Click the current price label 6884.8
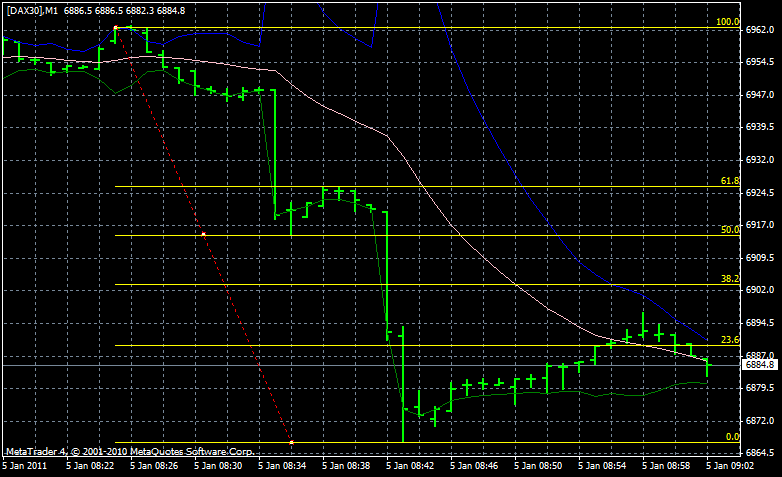Screen dimensions: 782x477 (x=760, y=365)
